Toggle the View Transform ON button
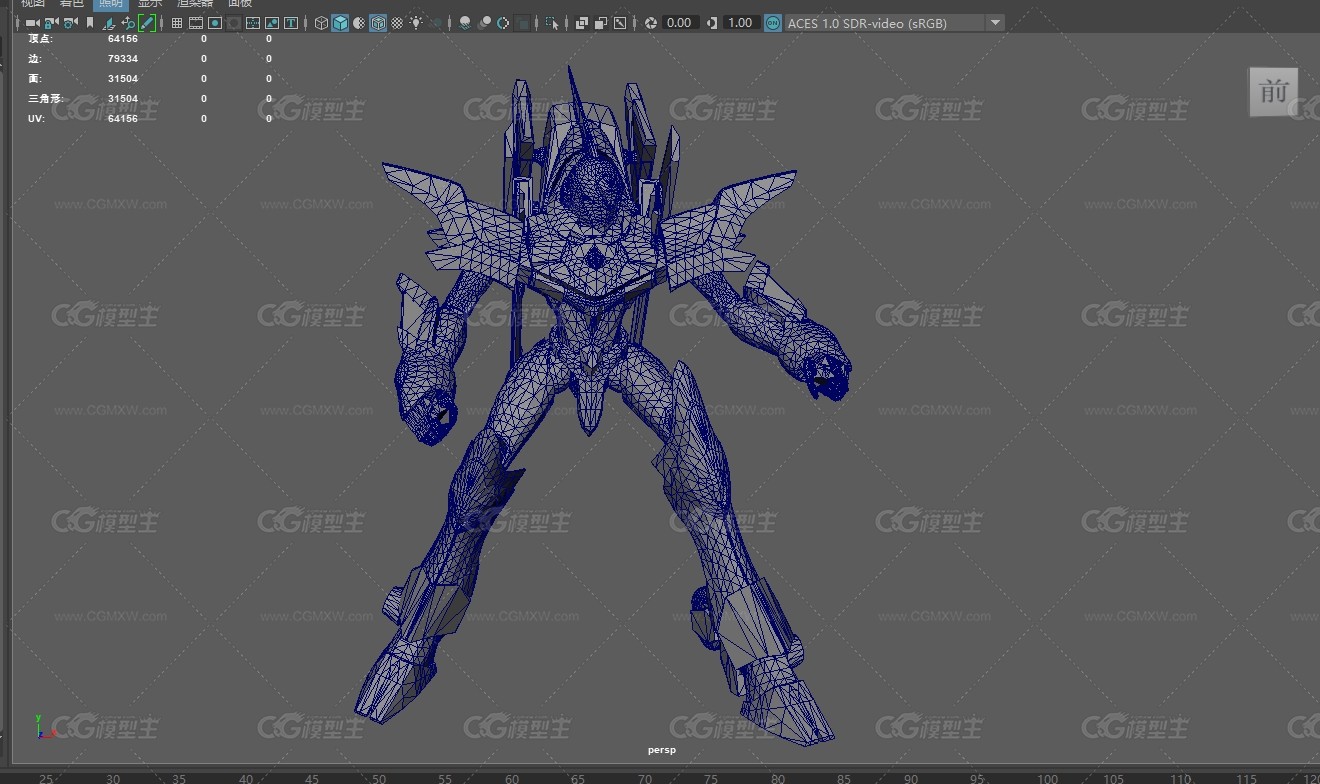 773,22
